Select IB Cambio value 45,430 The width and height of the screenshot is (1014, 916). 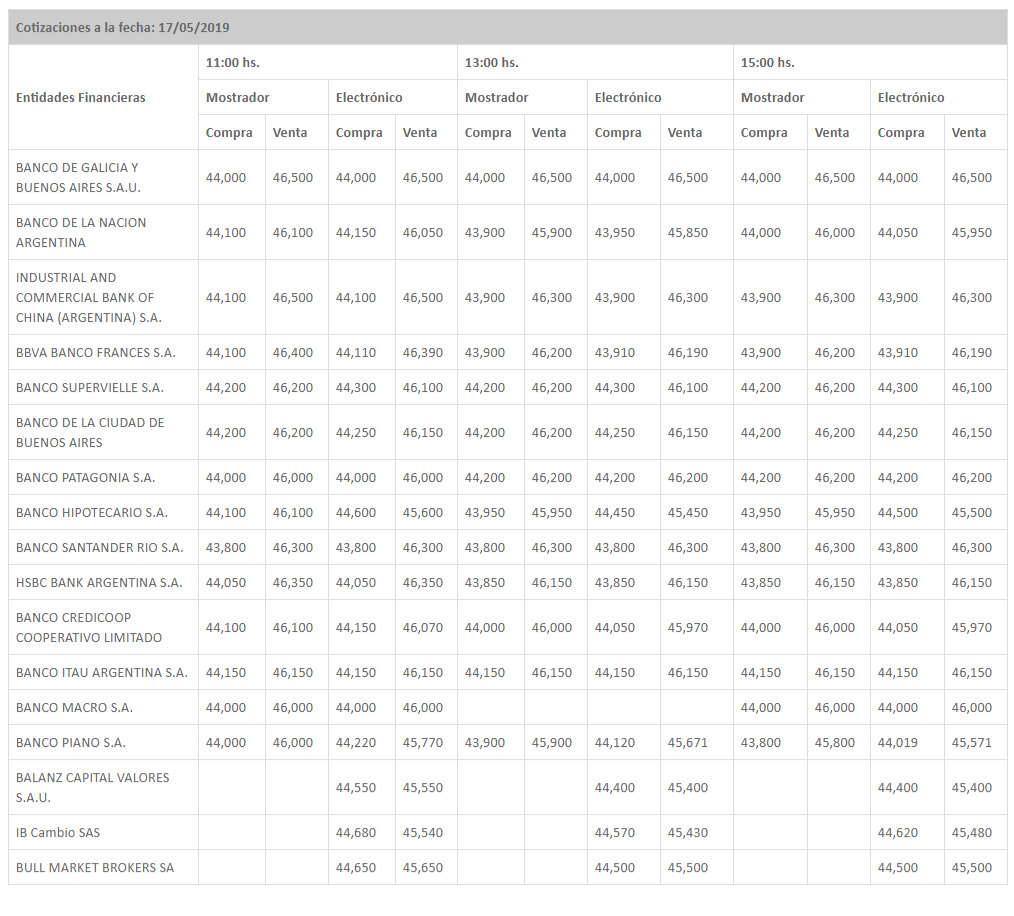(687, 833)
